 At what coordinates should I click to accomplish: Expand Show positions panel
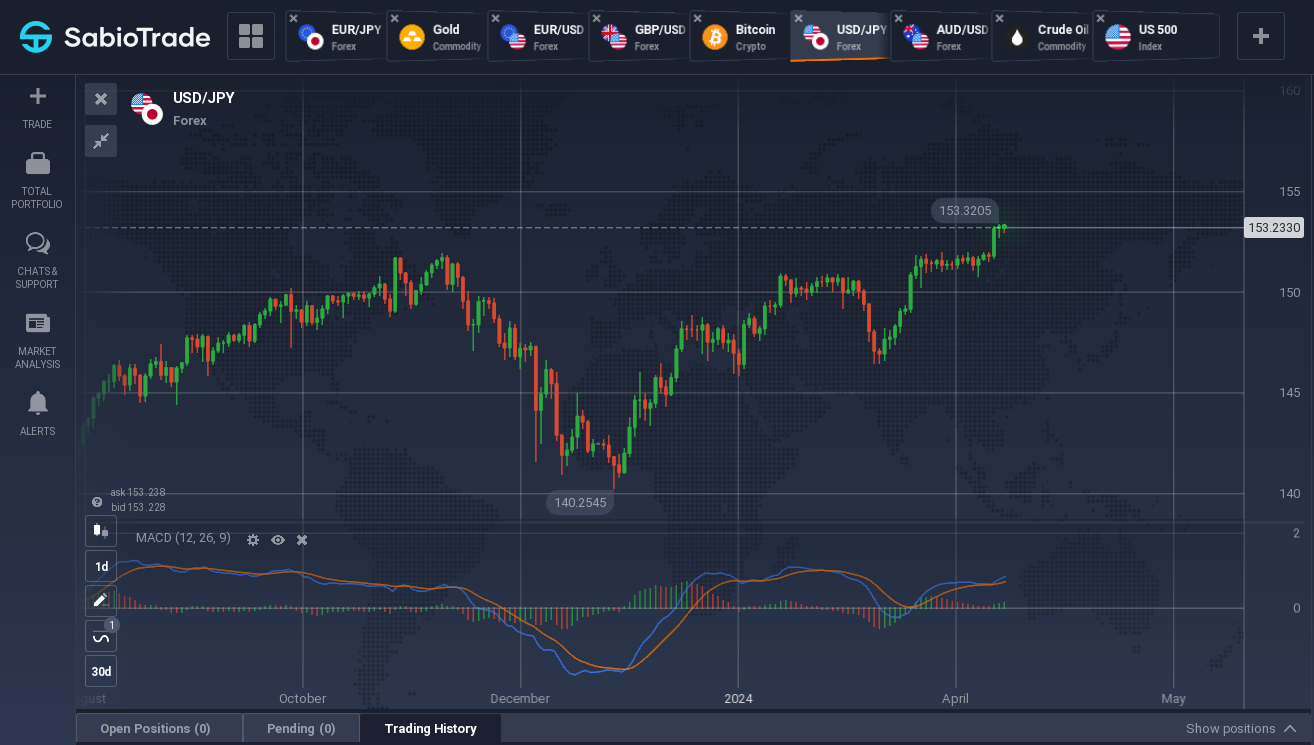pos(1241,729)
